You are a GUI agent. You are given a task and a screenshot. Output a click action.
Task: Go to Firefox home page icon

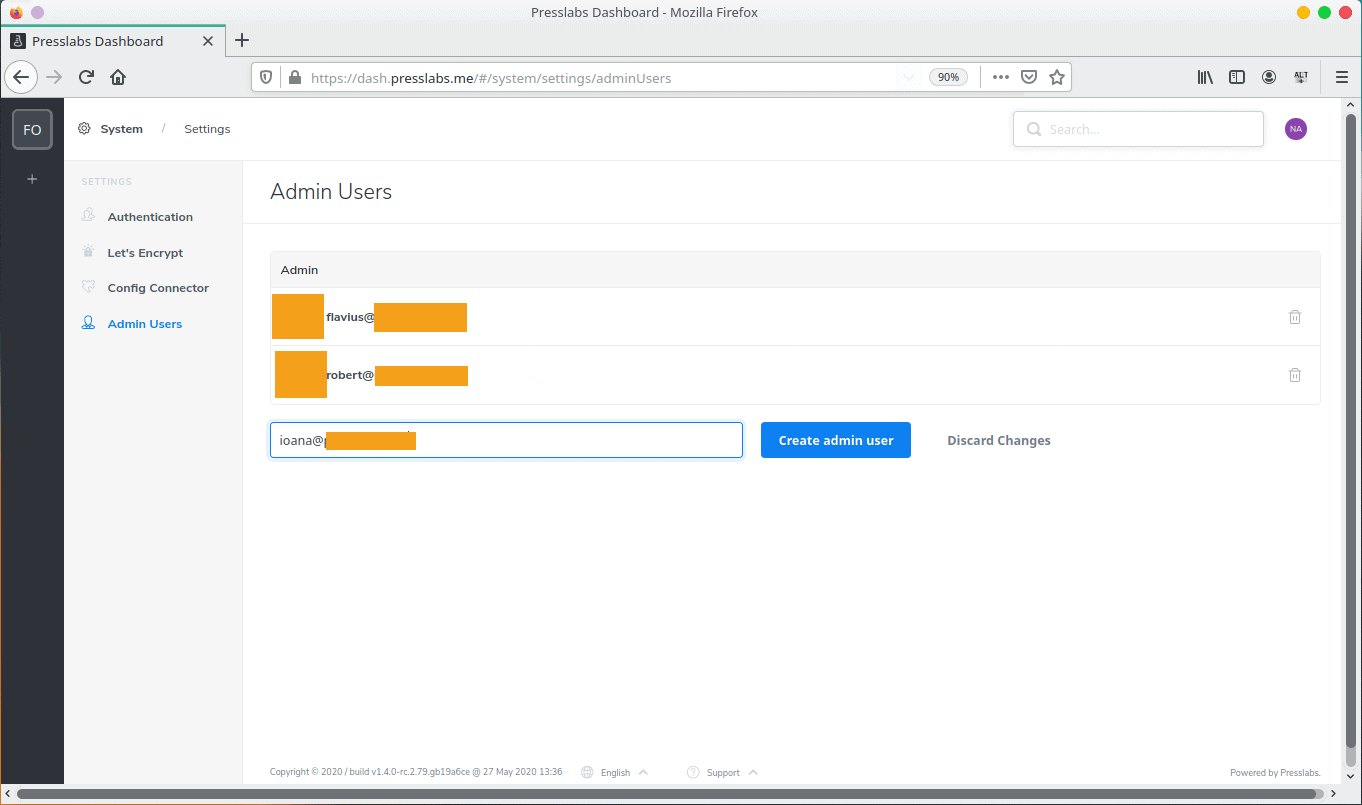click(118, 77)
